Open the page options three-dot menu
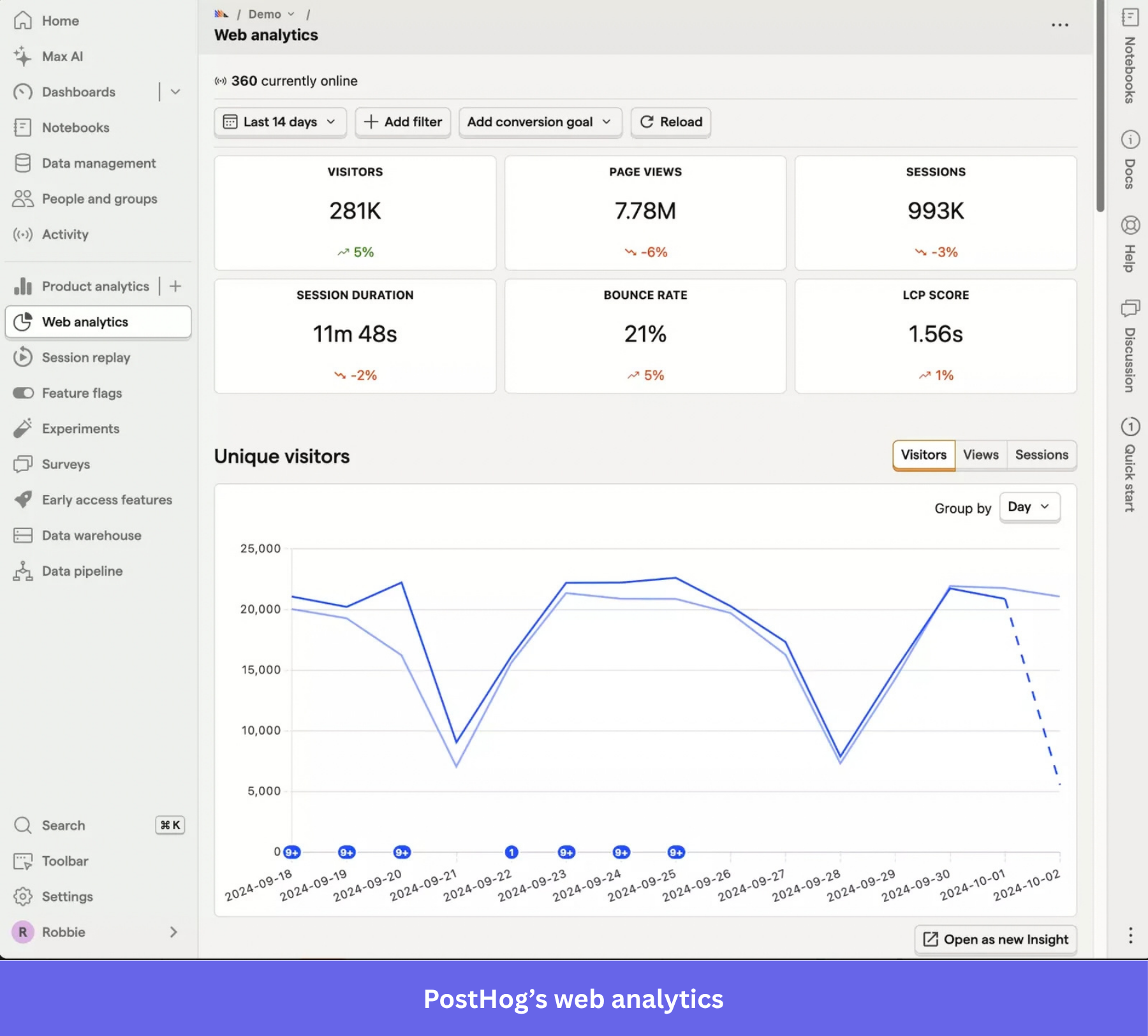This screenshot has height=1036, width=1148. (1060, 26)
